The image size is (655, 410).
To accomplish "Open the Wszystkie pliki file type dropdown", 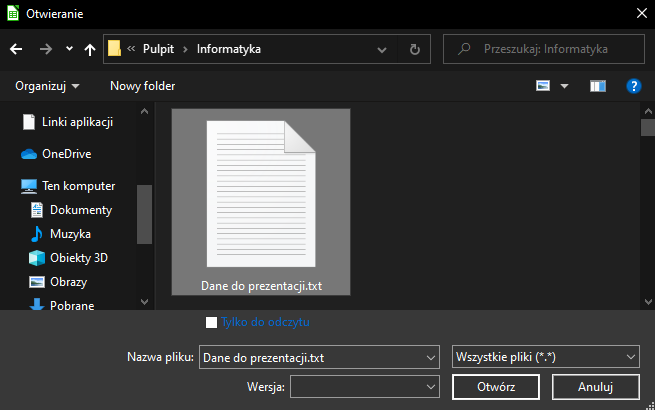I will [x=546, y=357].
